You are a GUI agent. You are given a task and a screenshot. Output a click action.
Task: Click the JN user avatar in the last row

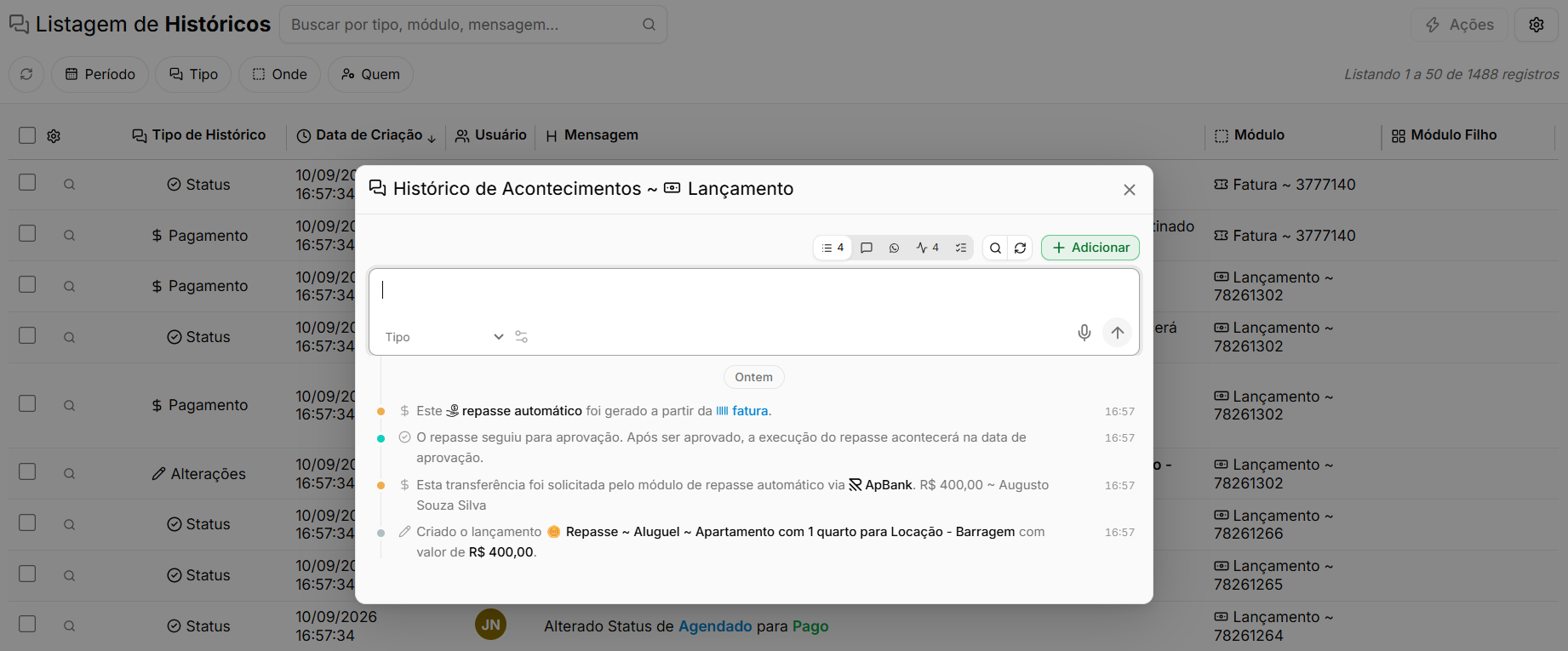491,625
